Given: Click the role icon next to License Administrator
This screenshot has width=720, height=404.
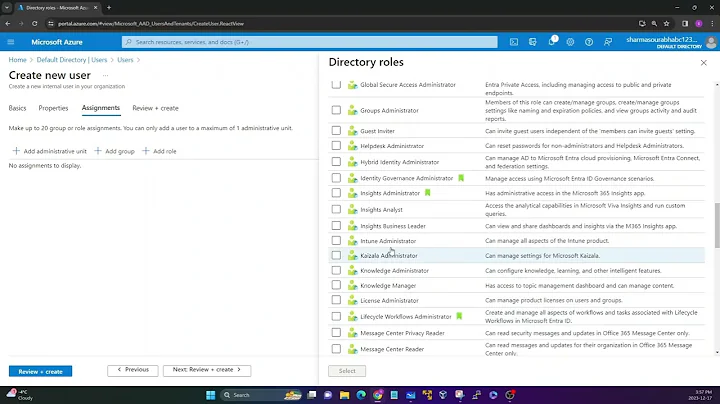Looking at the screenshot, I should [x=352, y=300].
